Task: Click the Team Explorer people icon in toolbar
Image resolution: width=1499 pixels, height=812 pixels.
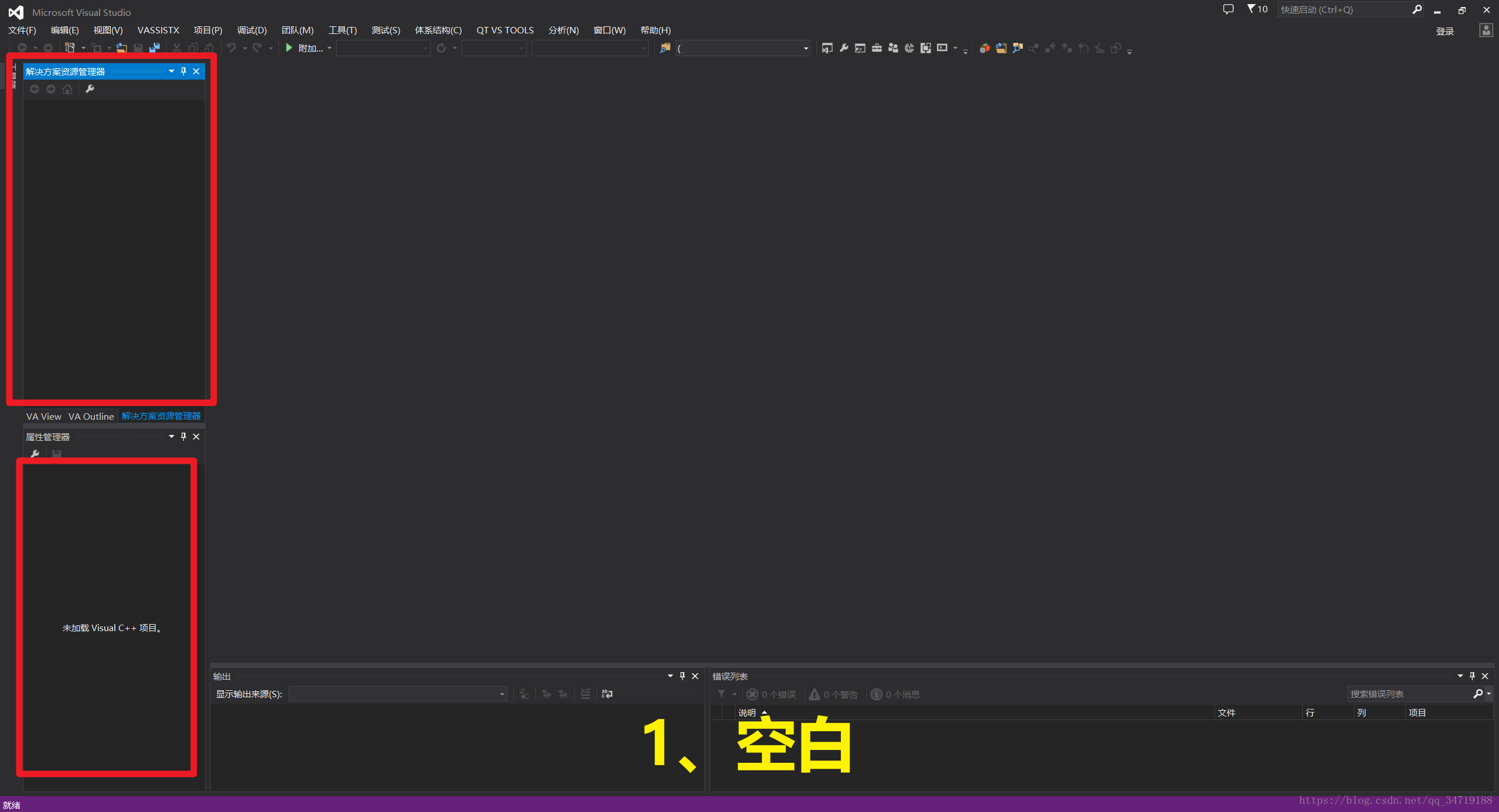Action: [x=893, y=48]
